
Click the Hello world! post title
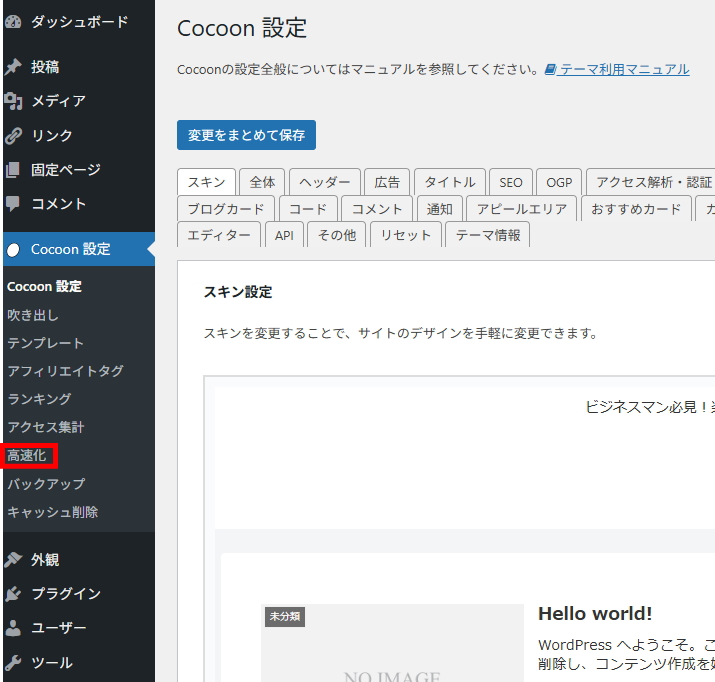(x=595, y=614)
